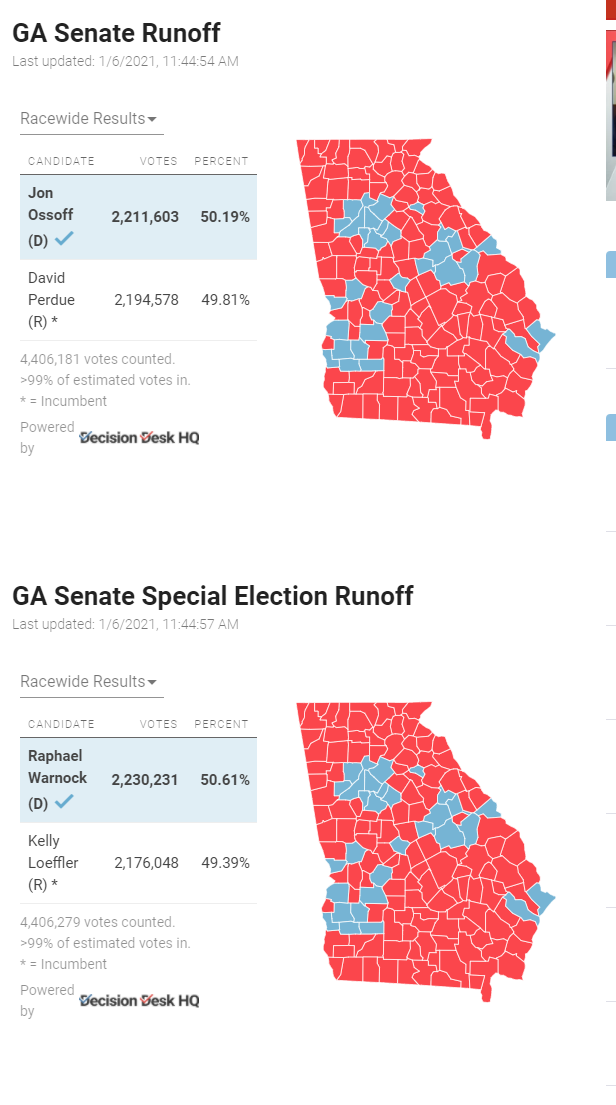Click Ossoff's 2,211,603 vote count
The height and width of the screenshot is (1105, 616).
145,217
